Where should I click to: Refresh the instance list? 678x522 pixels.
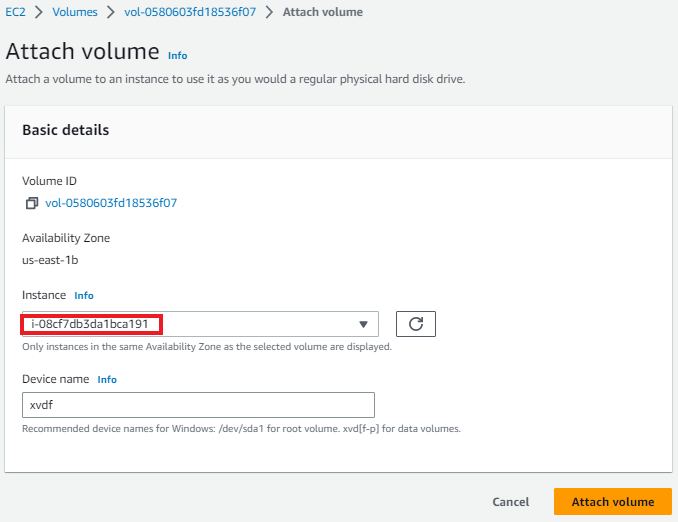click(416, 324)
